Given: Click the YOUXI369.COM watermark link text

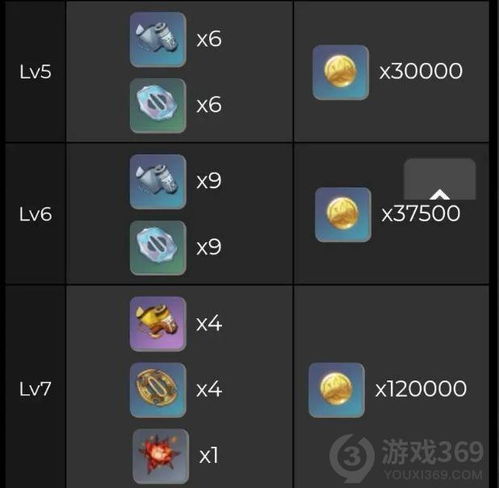Looking at the screenshot, I should pos(433,475).
